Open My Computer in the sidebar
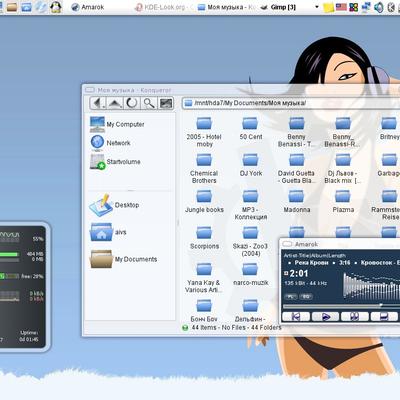 click(x=117, y=124)
